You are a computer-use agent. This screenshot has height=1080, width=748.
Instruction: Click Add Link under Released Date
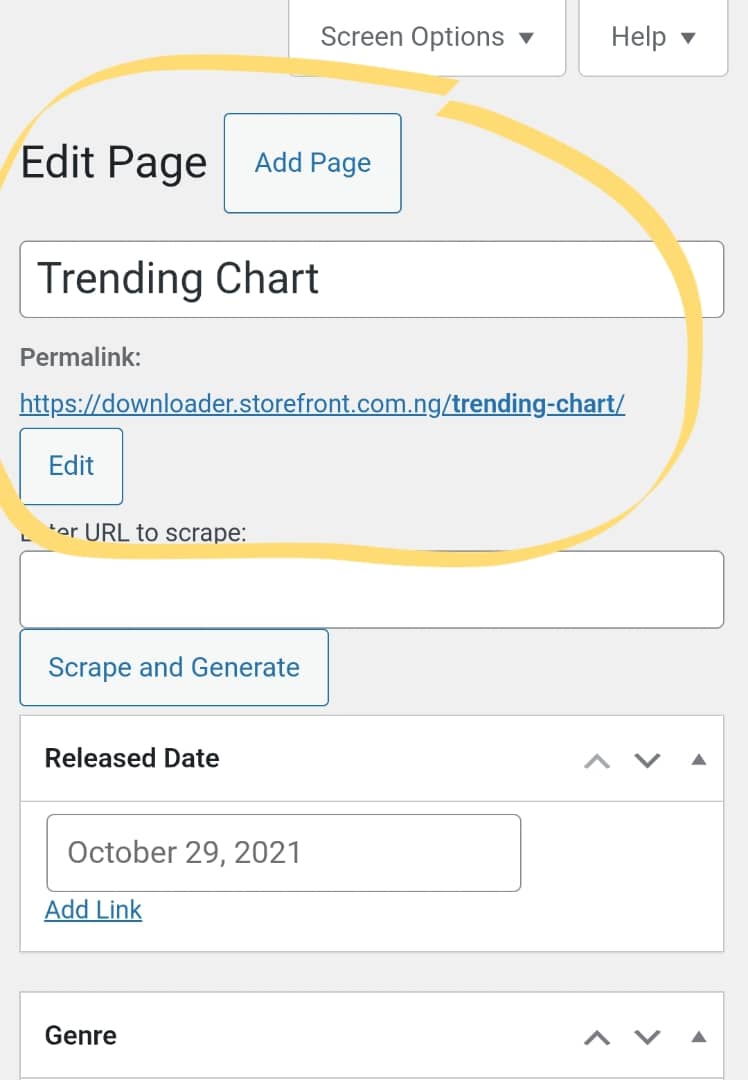tap(93, 910)
